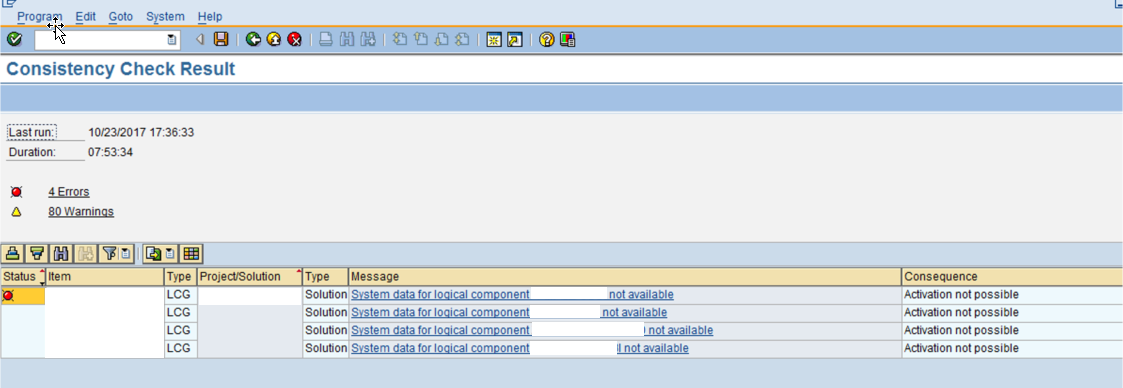Click the Export icon in grid toolbar
The width and height of the screenshot is (1123, 388).
(152, 253)
